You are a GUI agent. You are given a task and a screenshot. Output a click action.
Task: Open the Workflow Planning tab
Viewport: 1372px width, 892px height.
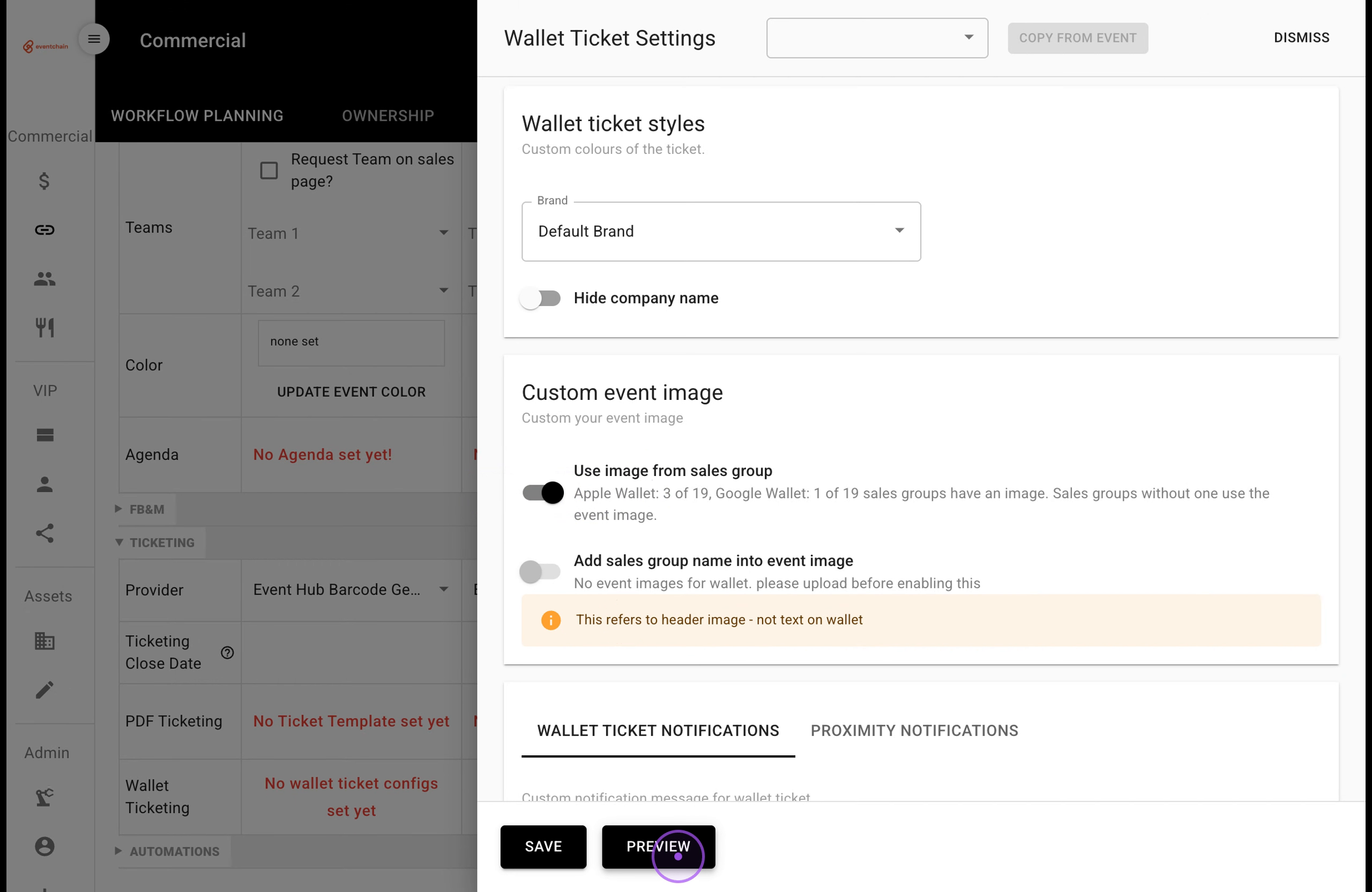(197, 115)
